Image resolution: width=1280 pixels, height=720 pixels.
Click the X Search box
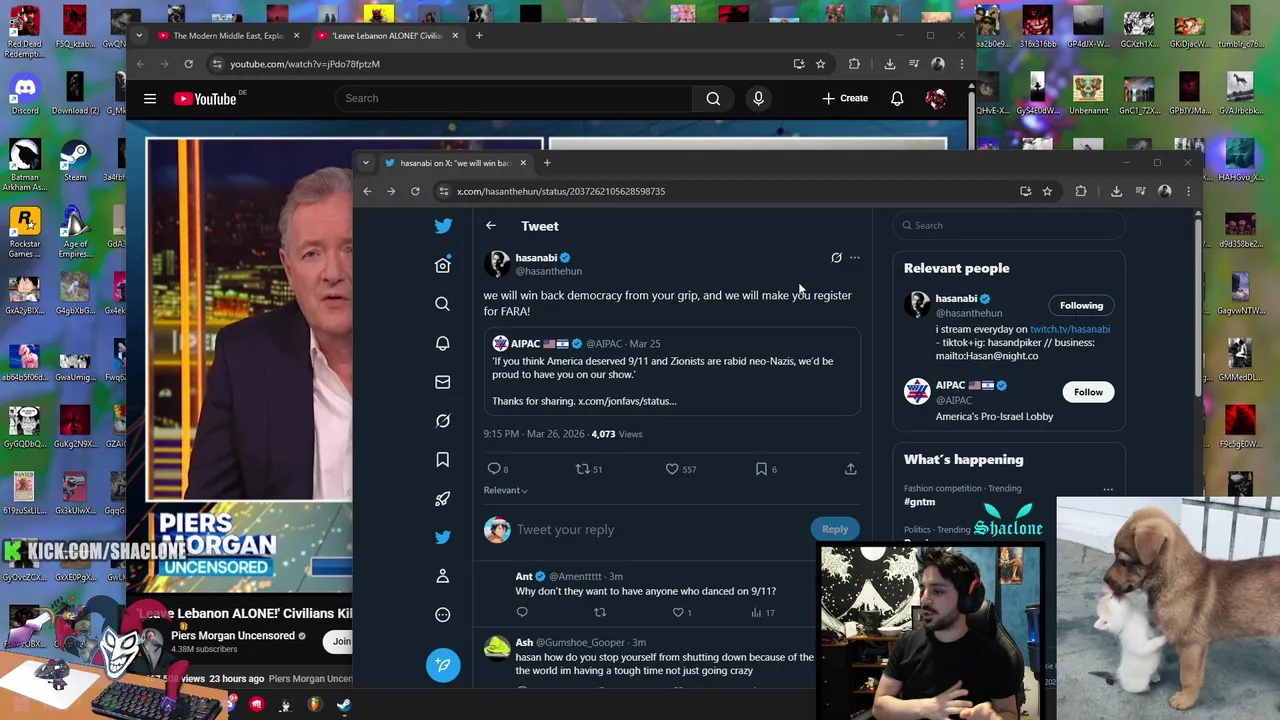tap(1009, 226)
